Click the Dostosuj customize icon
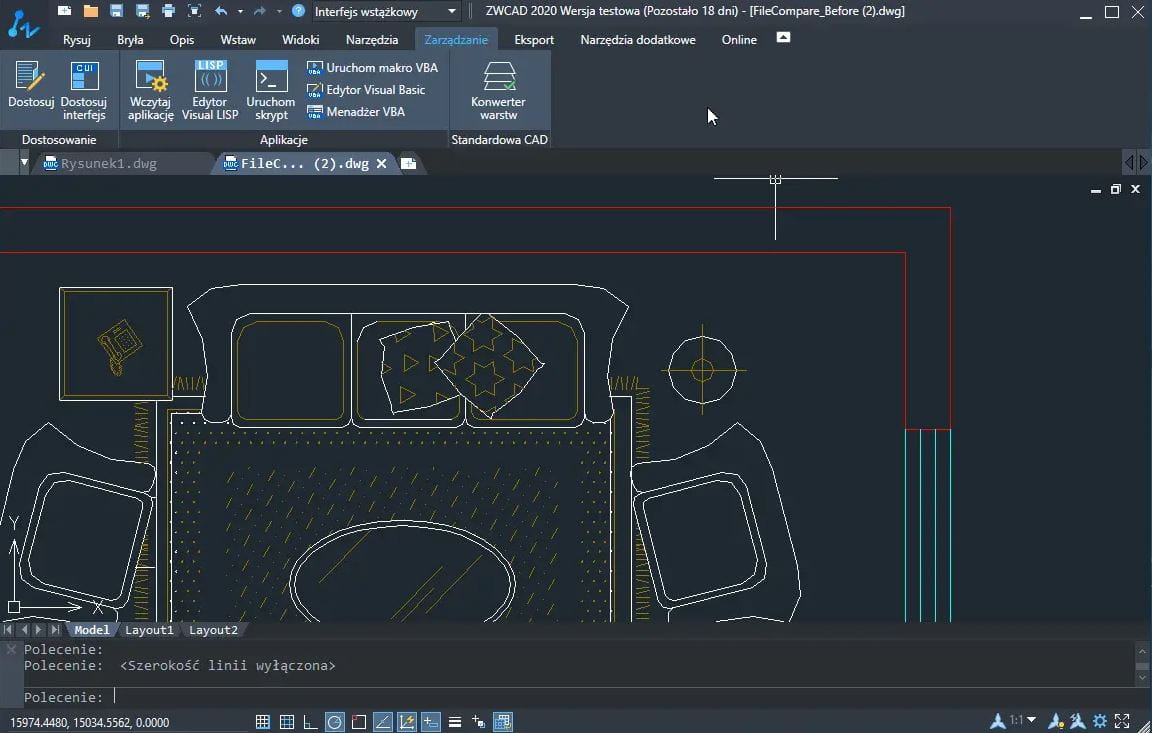This screenshot has width=1152, height=733. 31,90
